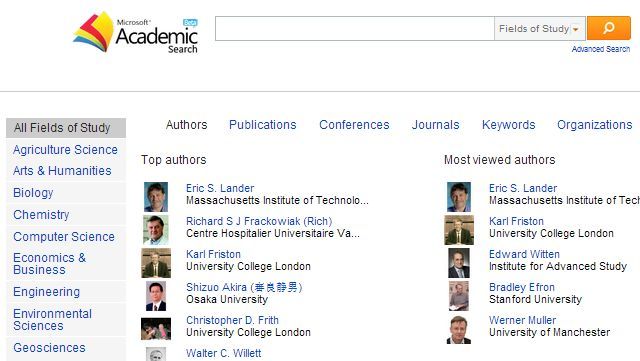Open the Fields of Study dropdown
Image resolution: width=640 pixels, height=361 pixels.
(x=540, y=29)
